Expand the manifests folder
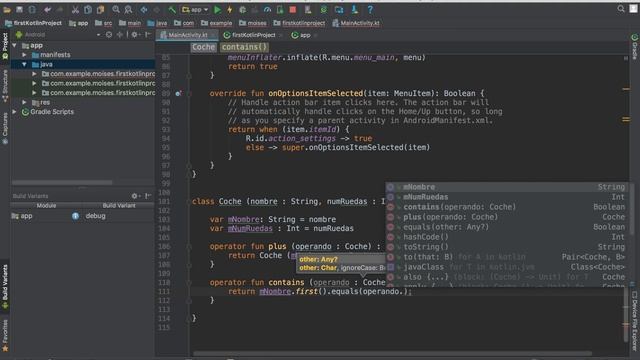Image resolution: width=640 pixels, height=360 pixels. (x=24, y=55)
